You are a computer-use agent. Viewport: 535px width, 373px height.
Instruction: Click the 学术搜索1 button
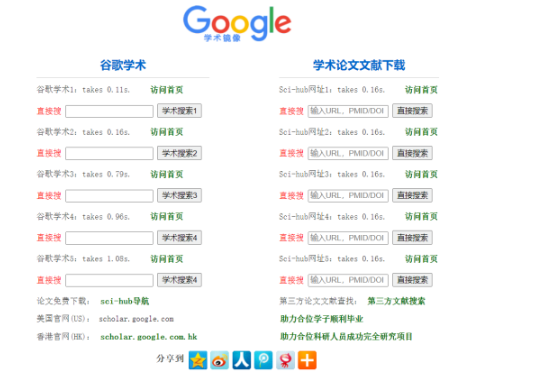[179, 111]
